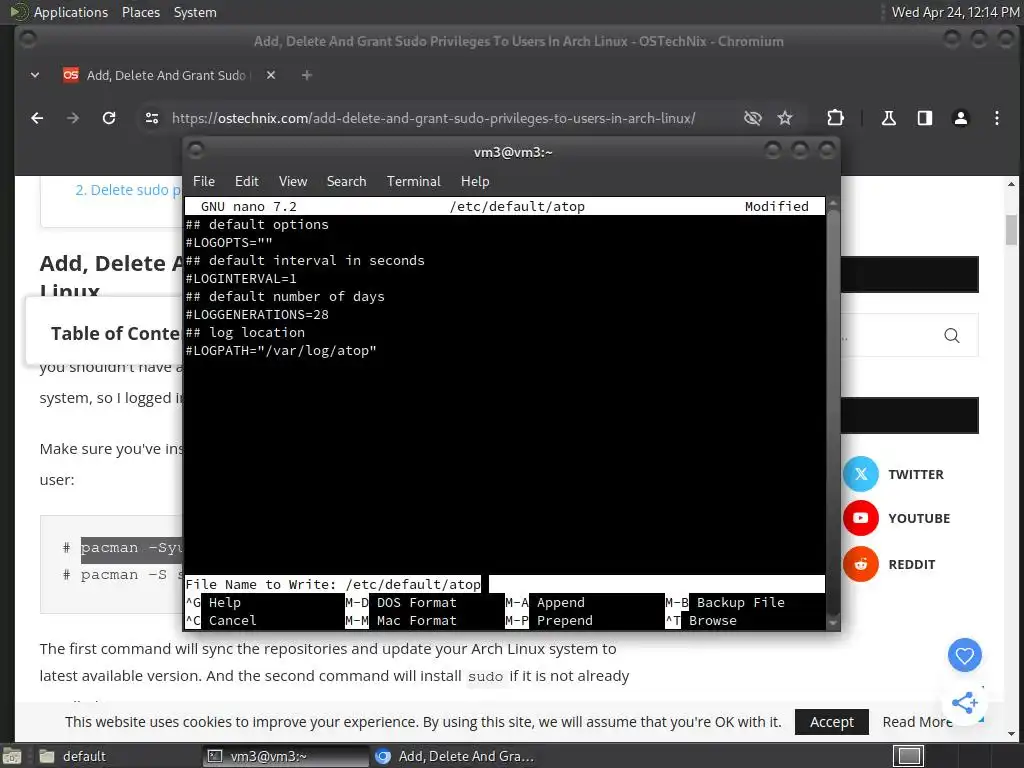The height and width of the screenshot is (768, 1024).
Task: Select the Add, Delete And Grant Sudo tab
Action: [167, 75]
